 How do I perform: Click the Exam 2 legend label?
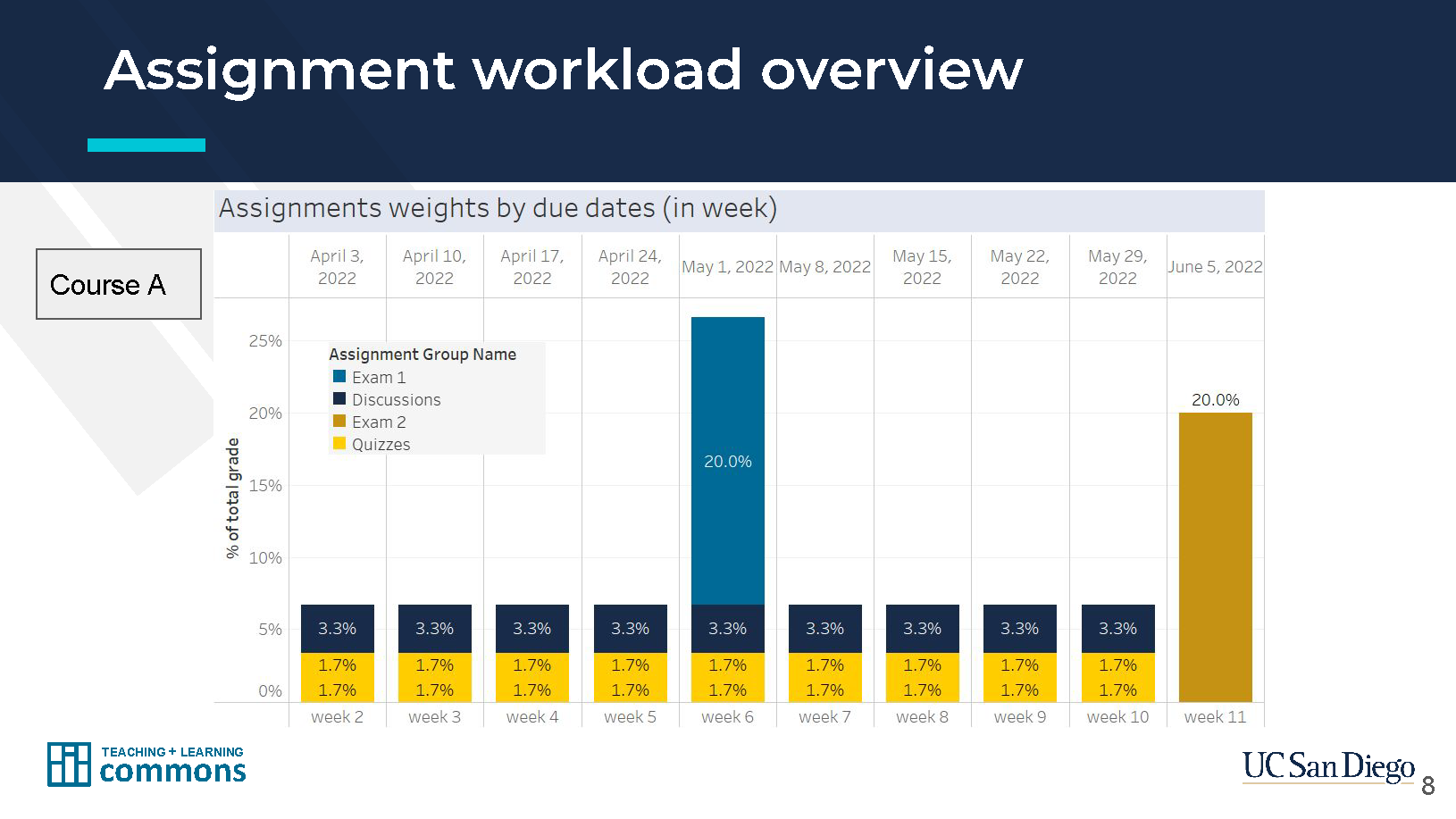pyautogui.click(x=379, y=422)
